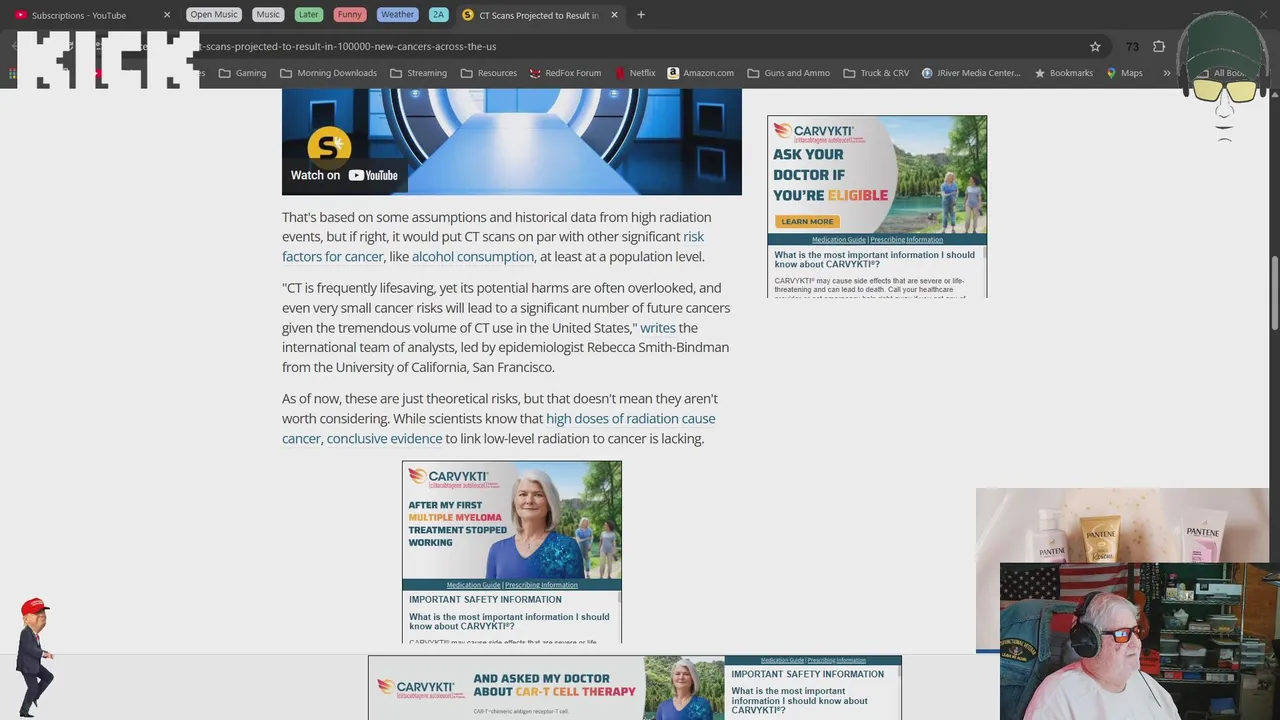
Task: Open the RedFox Forum bookmark
Action: click(565, 73)
